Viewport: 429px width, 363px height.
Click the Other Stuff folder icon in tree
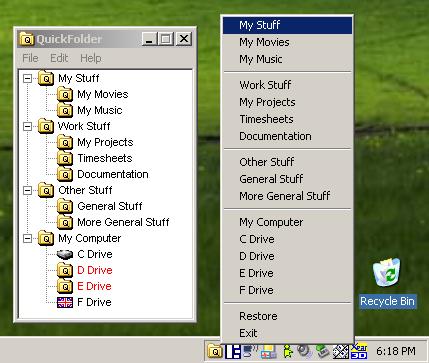46,191
